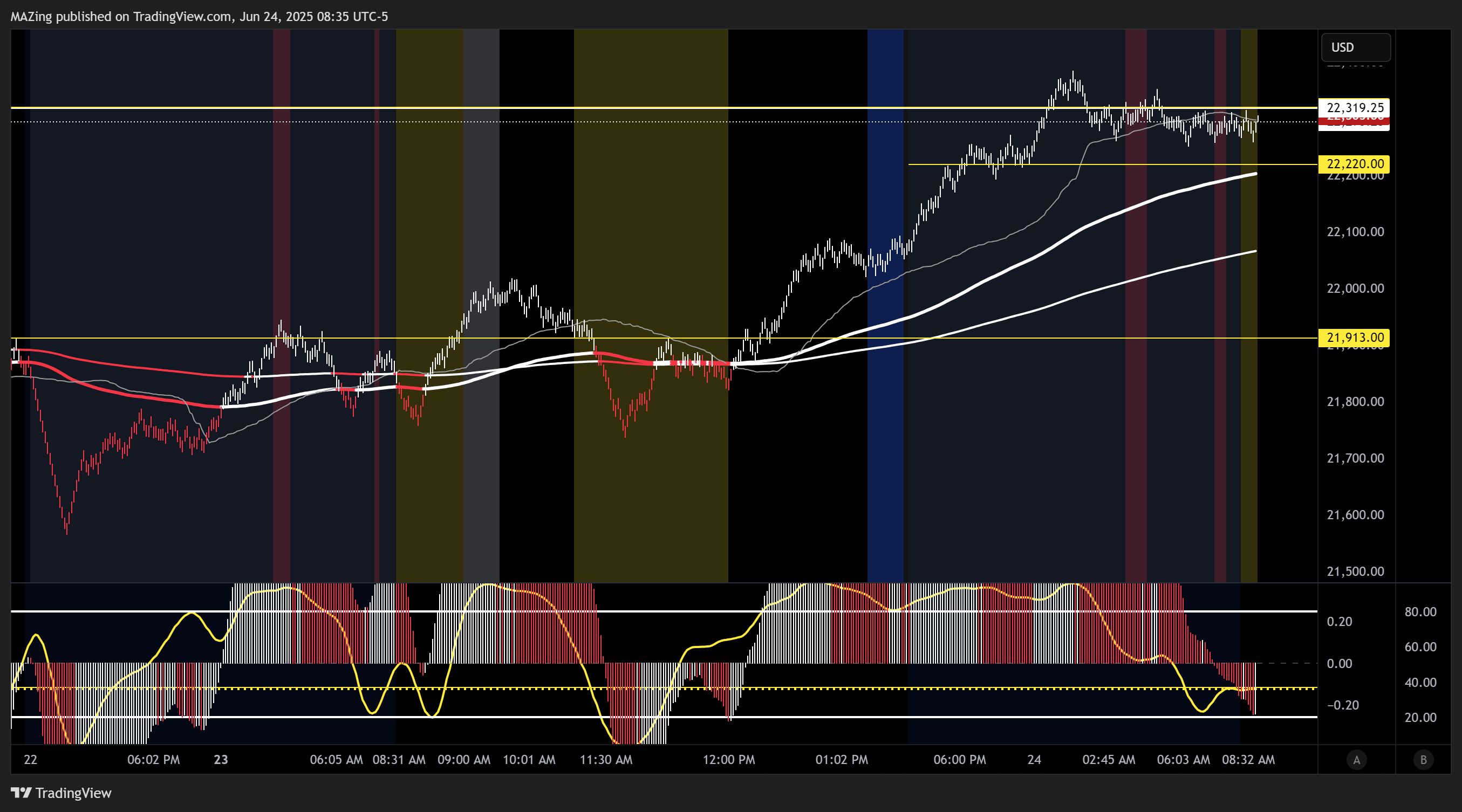Click the 0.00 histogram scale value
The height and width of the screenshot is (812, 1462).
click(x=1340, y=663)
